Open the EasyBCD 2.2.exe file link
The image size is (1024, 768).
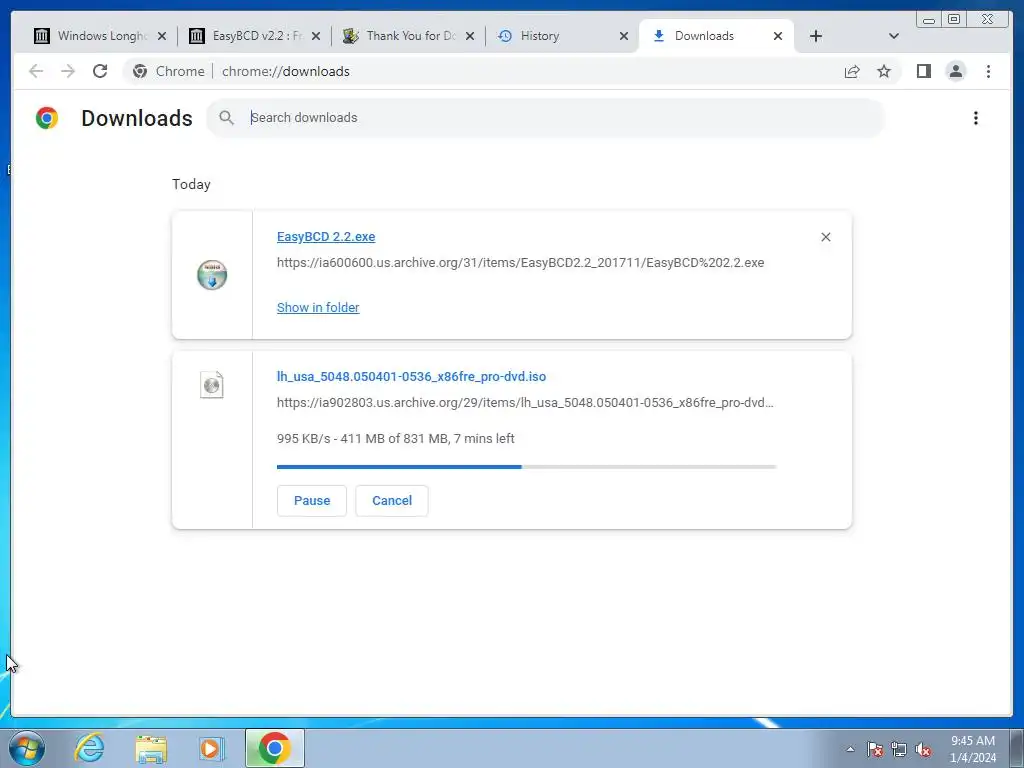(x=326, y=237)
